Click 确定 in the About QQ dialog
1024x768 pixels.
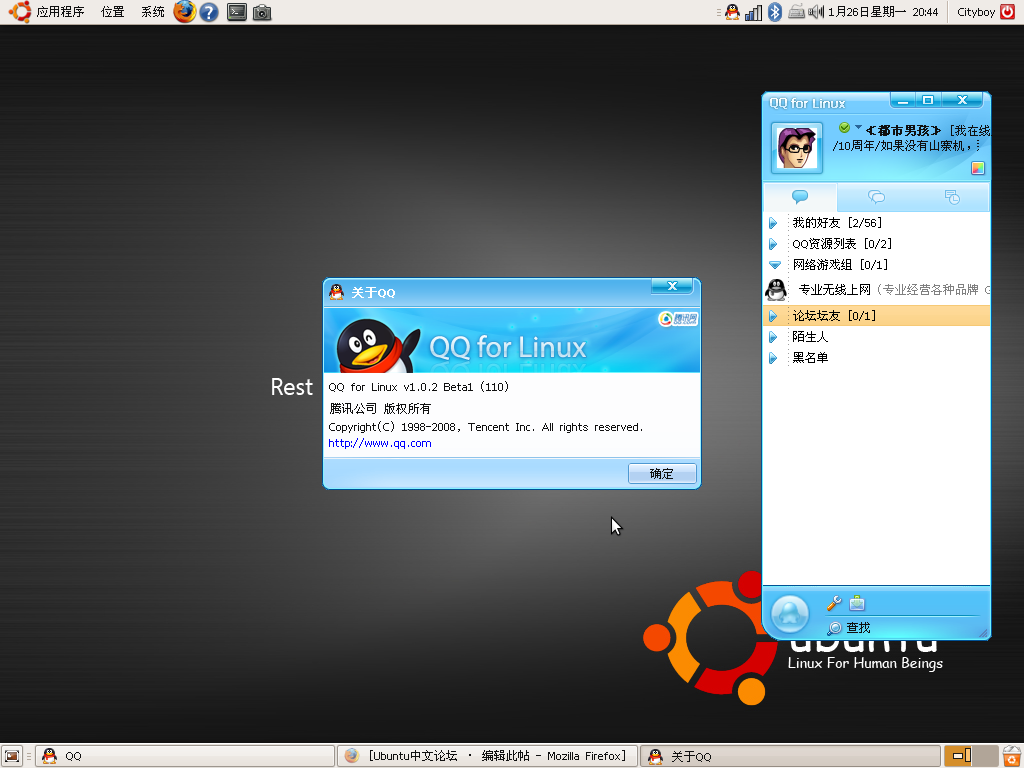(x=662, y=473)
